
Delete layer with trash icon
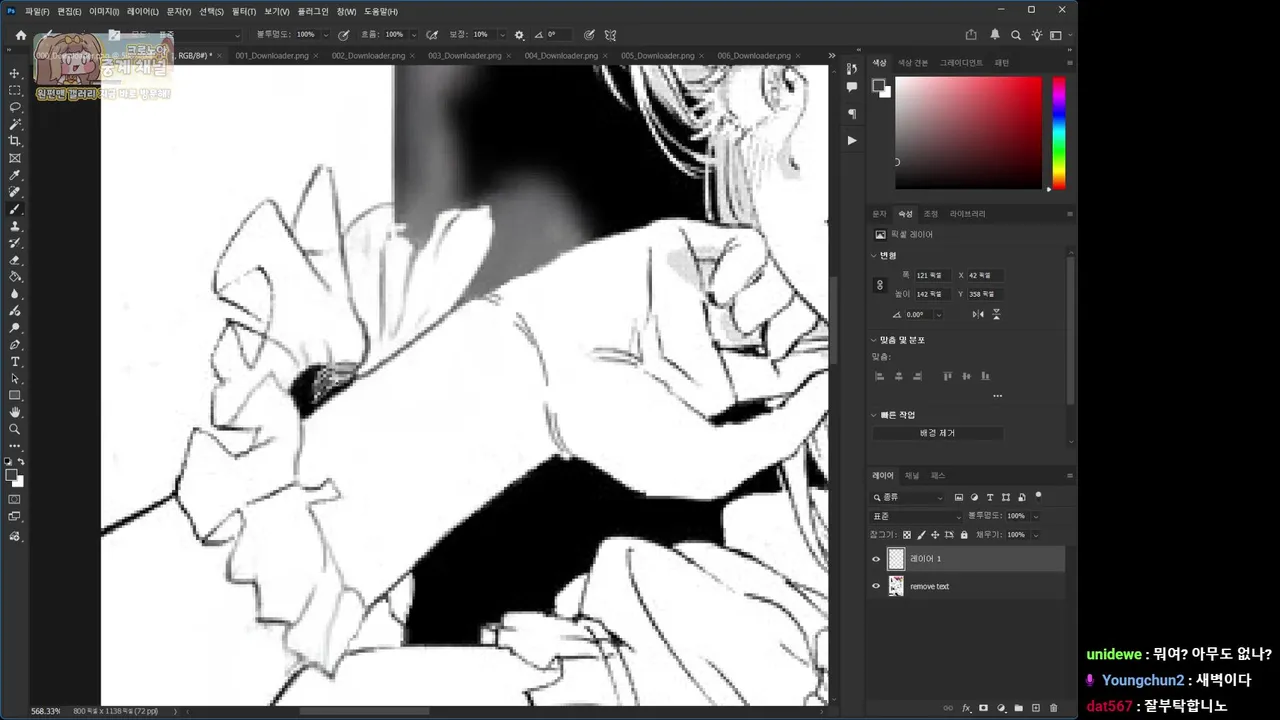coord(1054,708)
